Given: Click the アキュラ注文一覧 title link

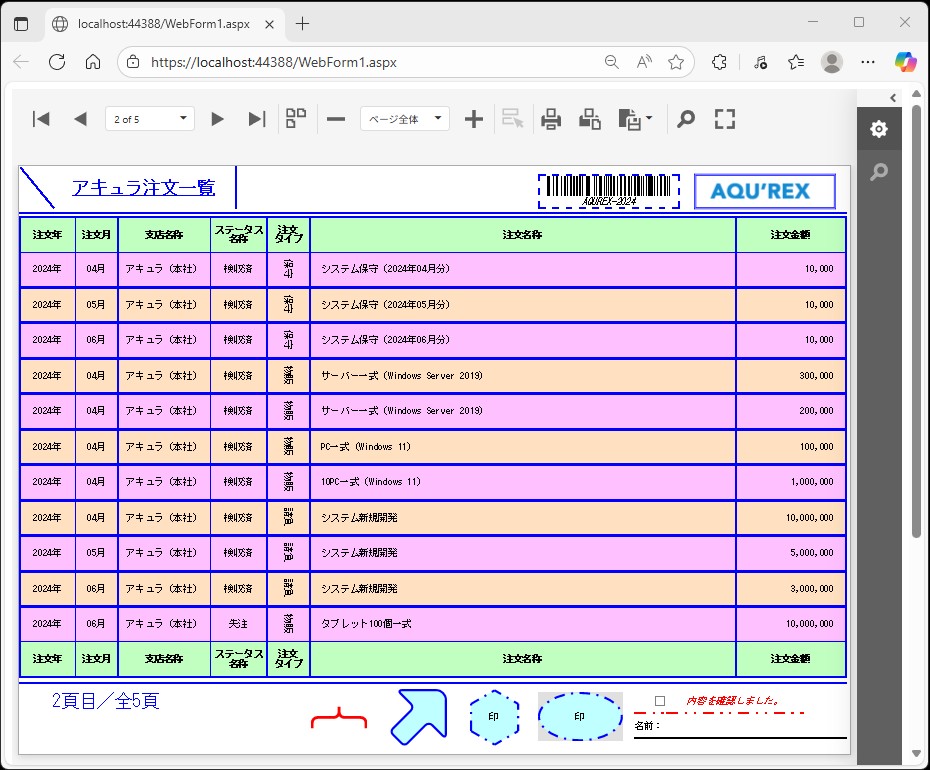Looking at the screenshot, I should [143, 188].
